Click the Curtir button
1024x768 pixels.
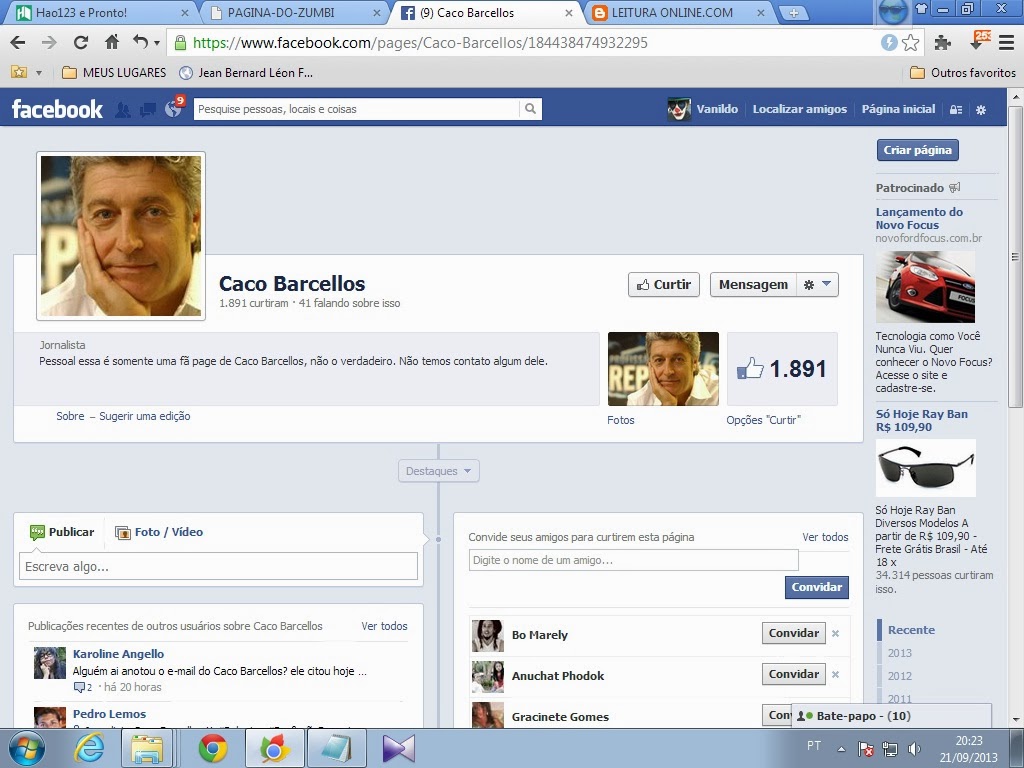tap(664, 285)
